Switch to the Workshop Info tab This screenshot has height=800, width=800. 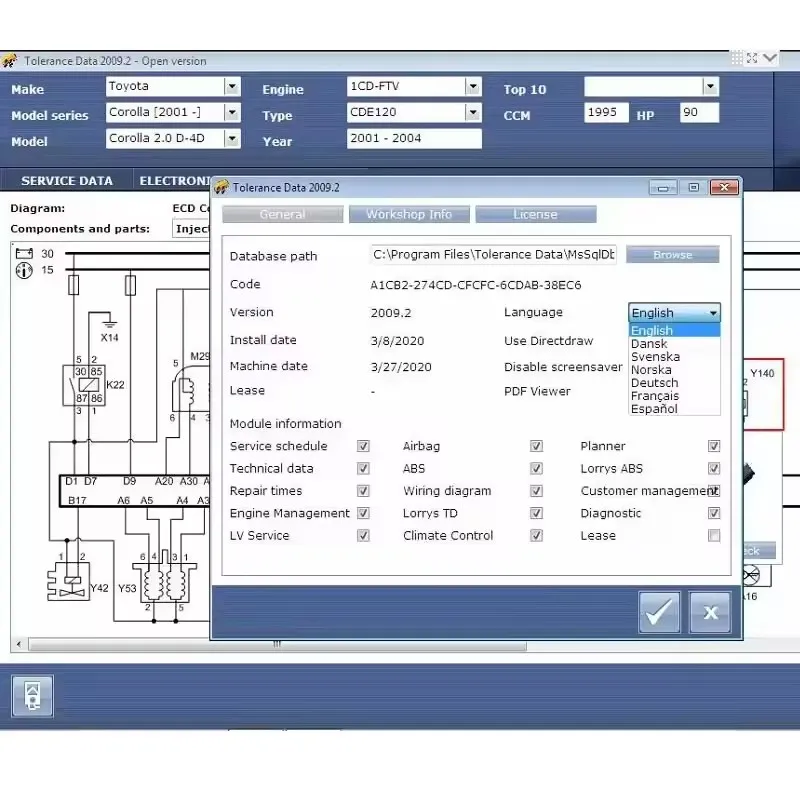point(408,214)
